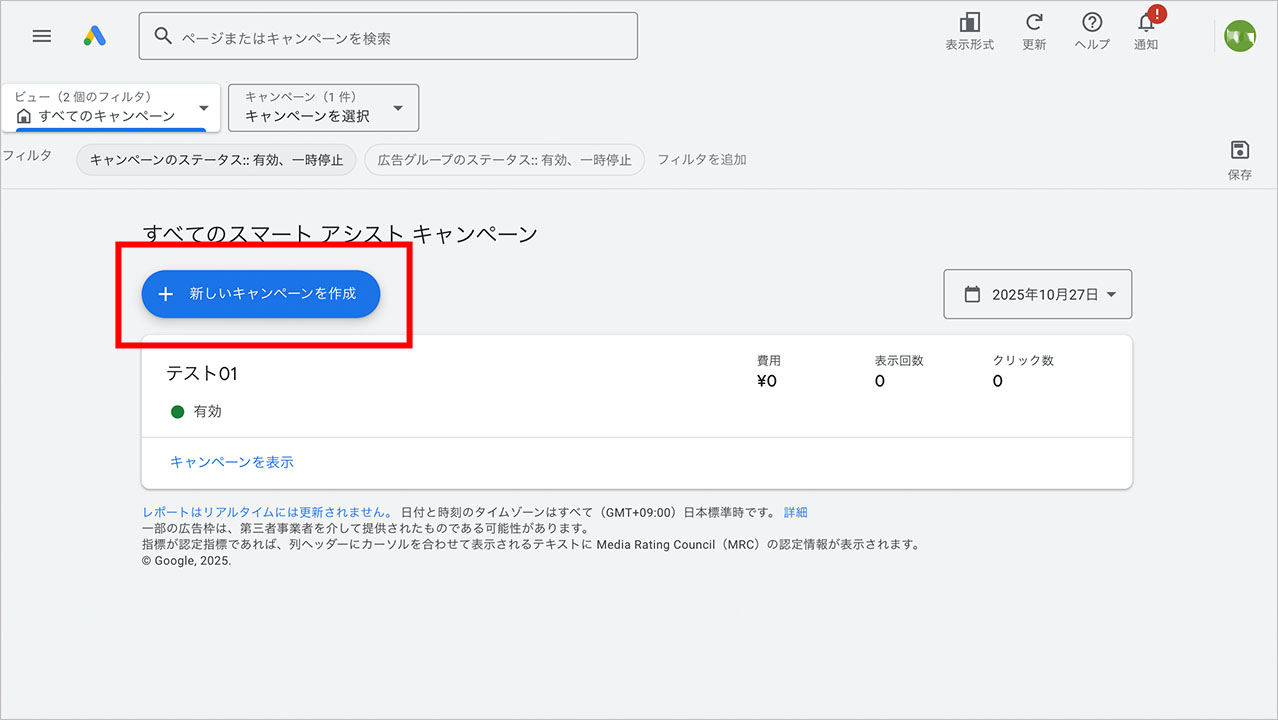The height and width of the screenshot is (720, 1278).
Task: Refresh the report with the 更新 icon
Action: point(1034,30)
